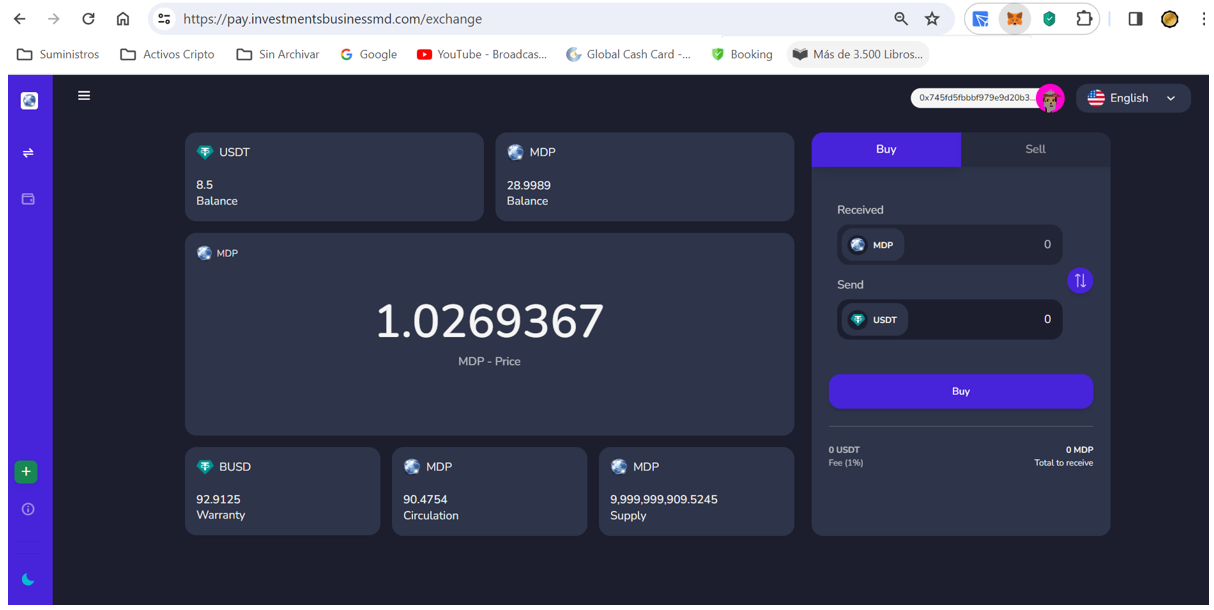Open the Activos Cripto bookmark folder
This screenshot has height=610, width=1214.
coord(167,54)
